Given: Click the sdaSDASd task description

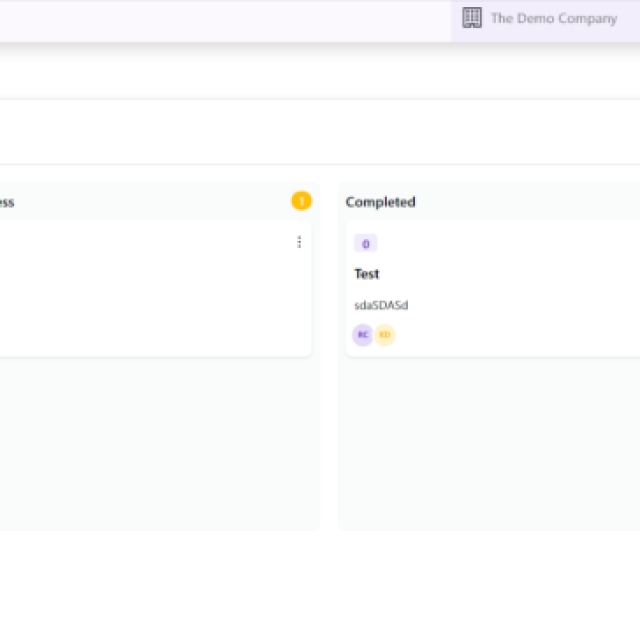Looking at the screenshot, I should pos(381,305).
